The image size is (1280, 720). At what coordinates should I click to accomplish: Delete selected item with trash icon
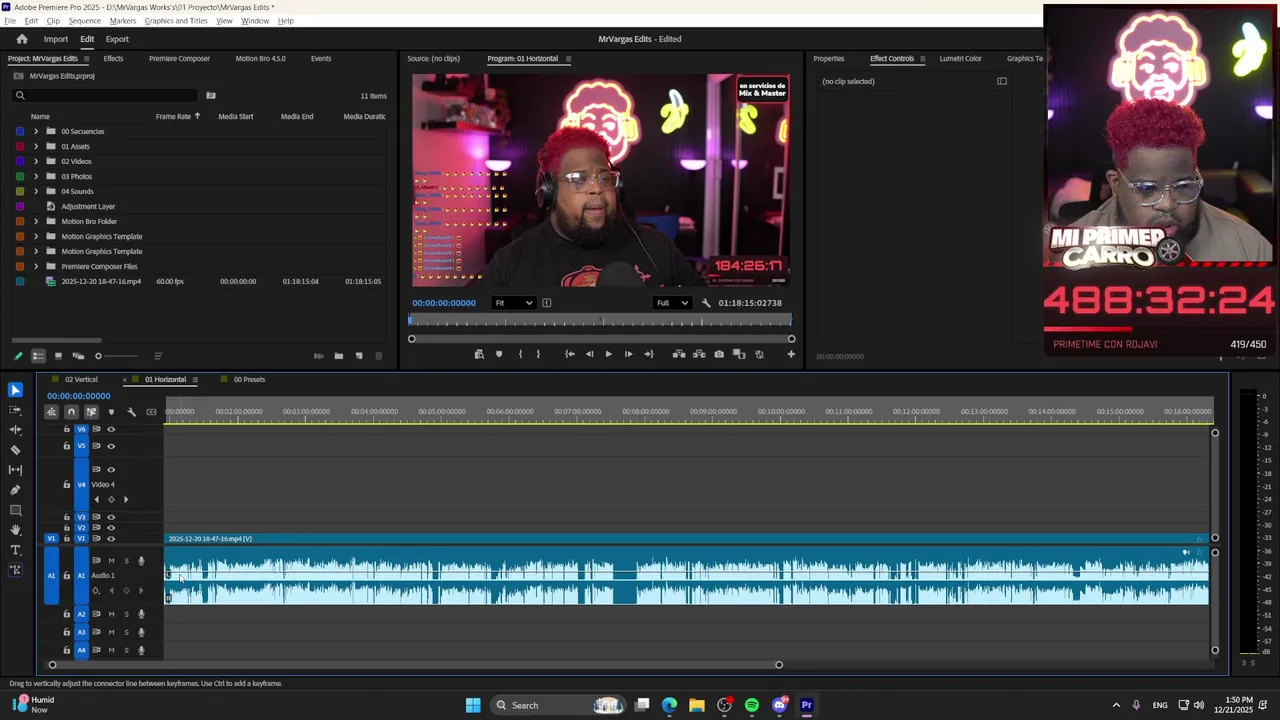pyautogui.click(x=378, y=356)
